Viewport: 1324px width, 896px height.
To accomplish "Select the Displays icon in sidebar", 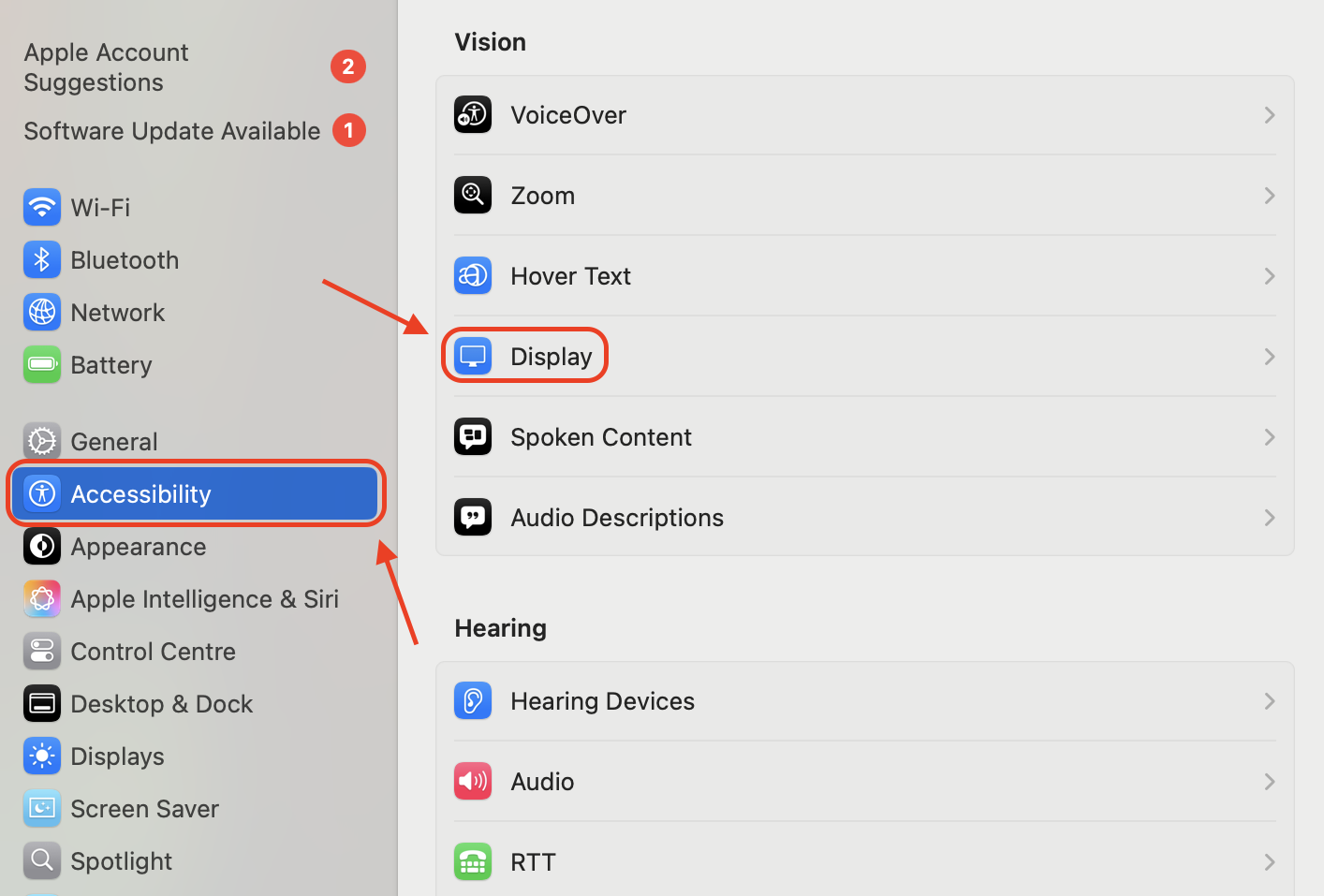I will coord(41,756).
